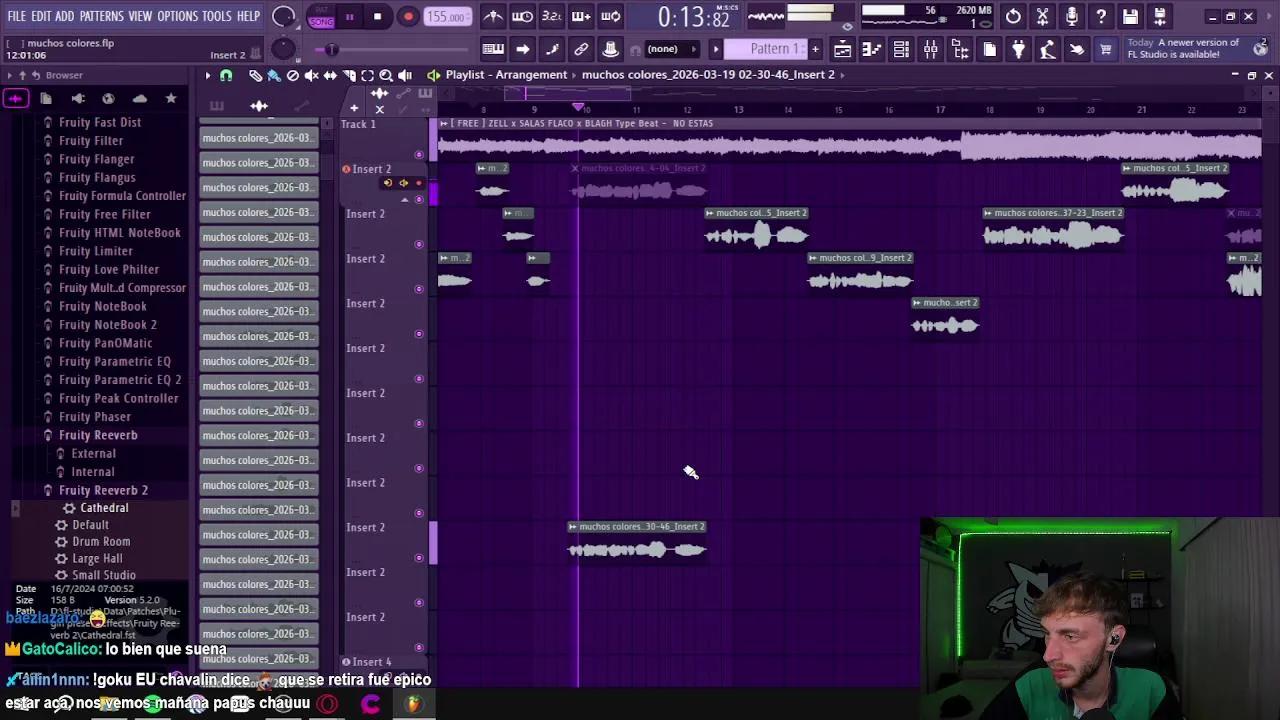Open the Mixer from the toolbar
Viewport: 1280px width, 720px height.
928,48
